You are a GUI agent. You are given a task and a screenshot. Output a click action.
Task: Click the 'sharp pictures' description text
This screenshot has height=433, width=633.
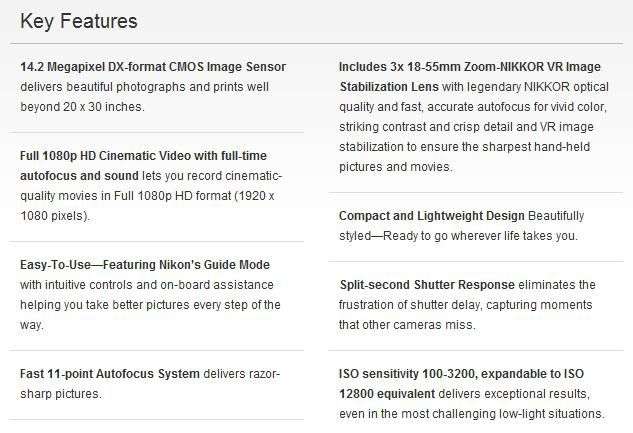click(x=61, y=394)
